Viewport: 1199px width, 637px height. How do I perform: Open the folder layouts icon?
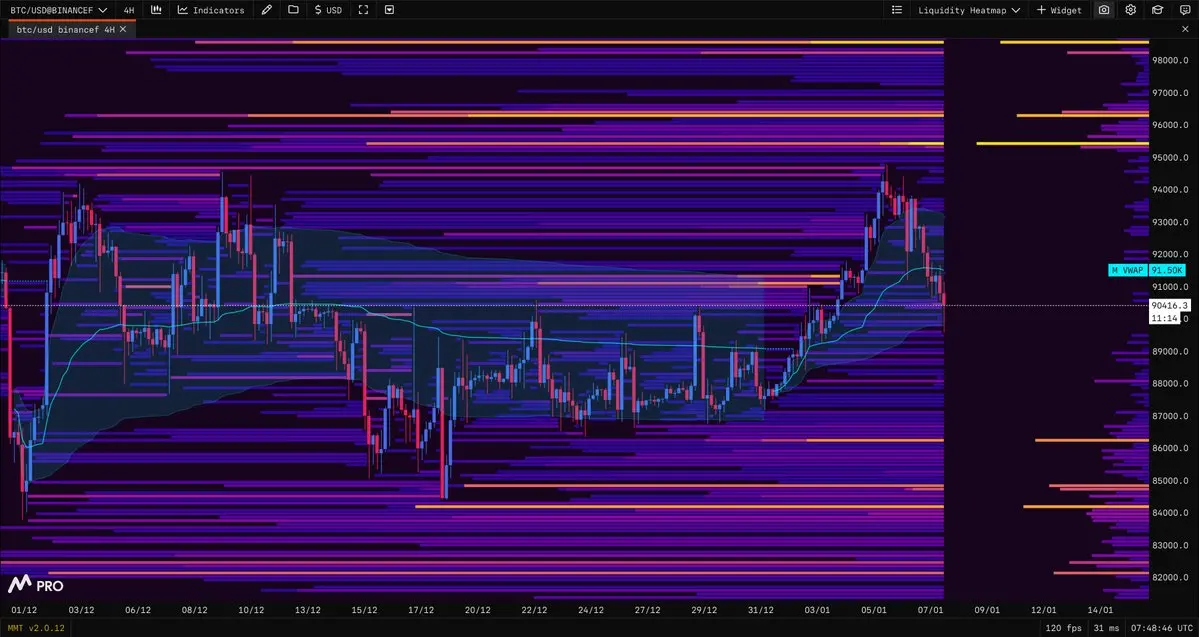click(293, 10)
